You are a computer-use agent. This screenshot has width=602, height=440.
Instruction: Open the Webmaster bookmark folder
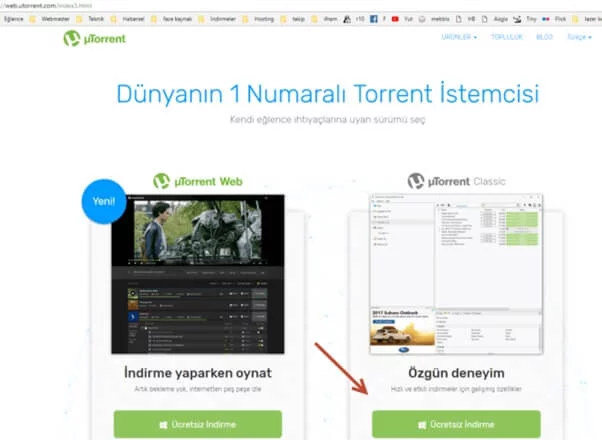(50, 19)
